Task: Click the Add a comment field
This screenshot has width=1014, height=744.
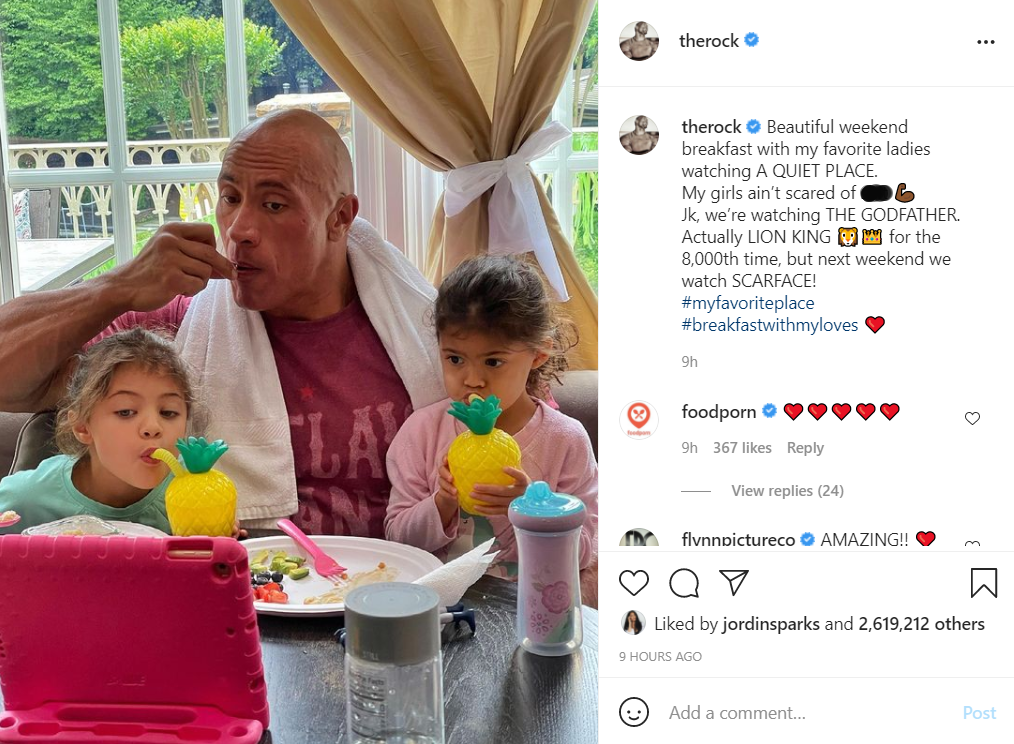Action: tap(808, 712)
